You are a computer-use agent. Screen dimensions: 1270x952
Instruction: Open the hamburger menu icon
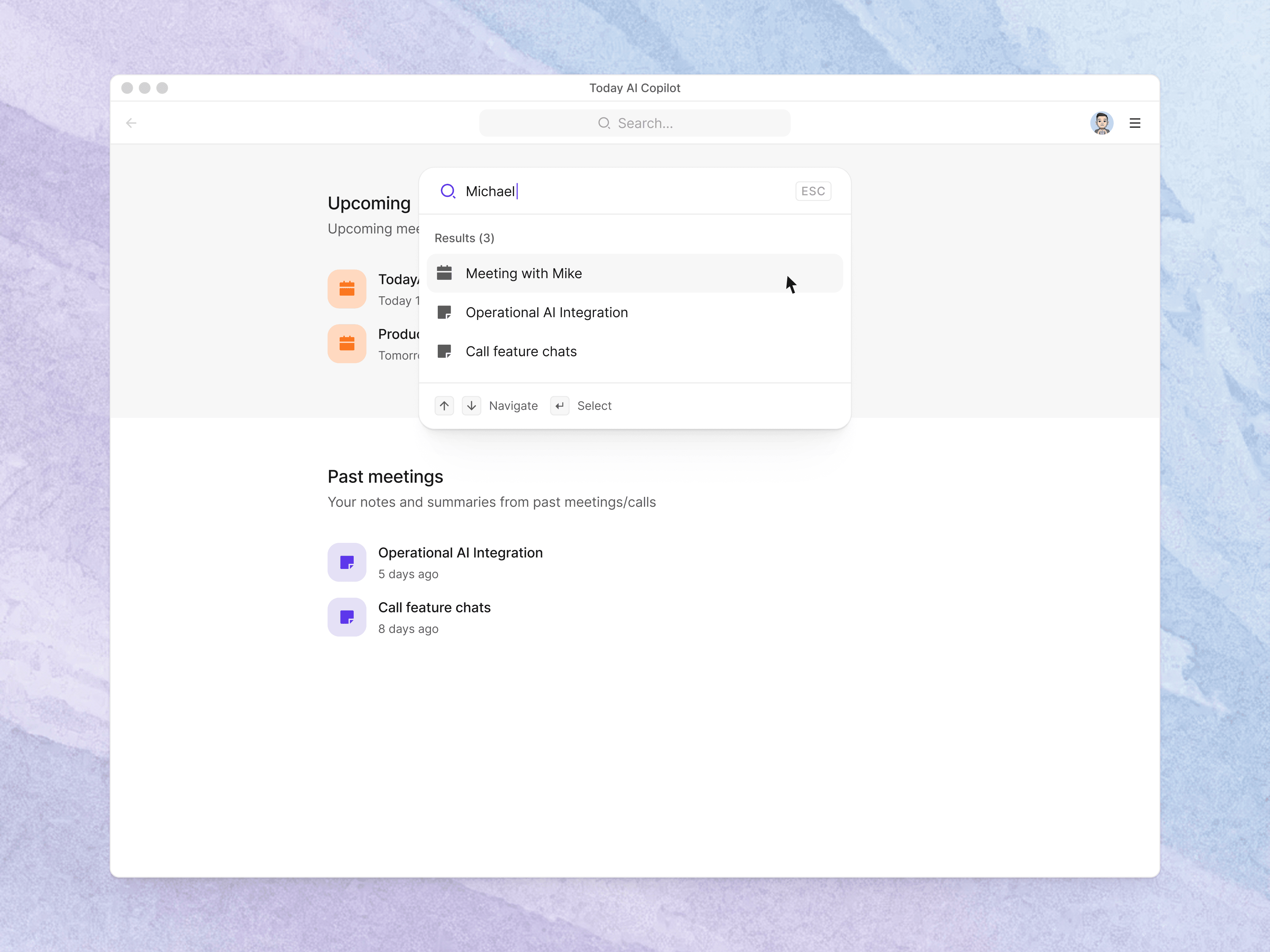tap(1134, 123)
